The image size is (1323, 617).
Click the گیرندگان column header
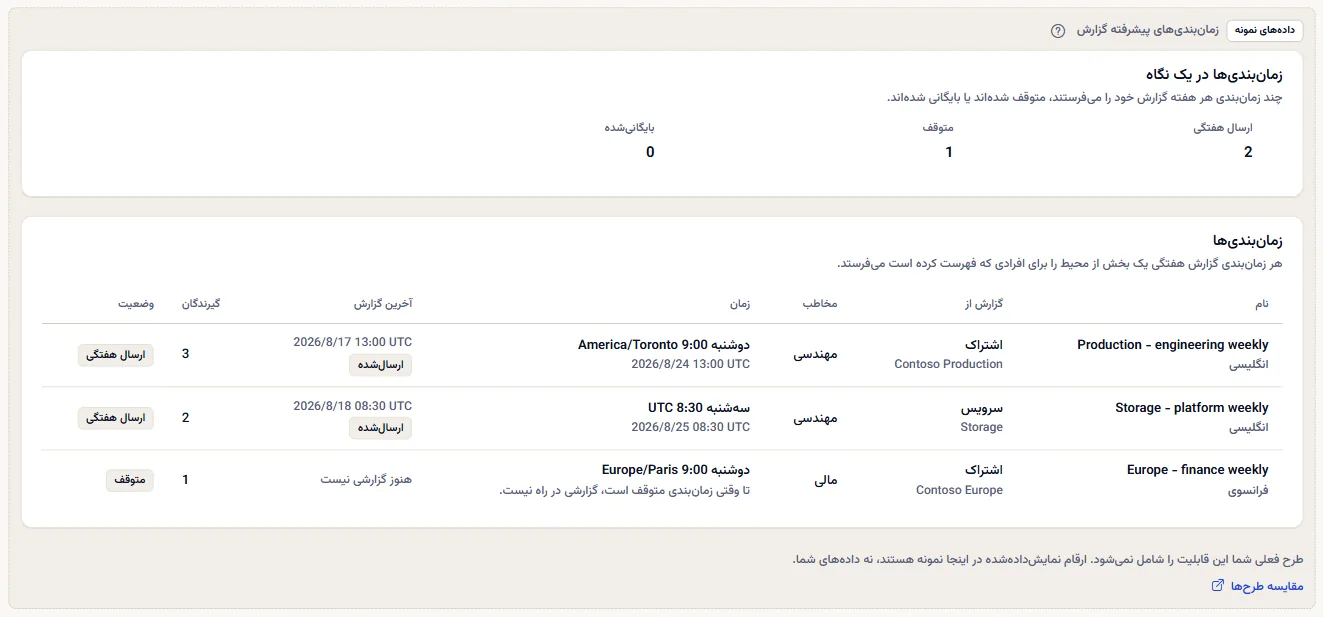point(200,303)
